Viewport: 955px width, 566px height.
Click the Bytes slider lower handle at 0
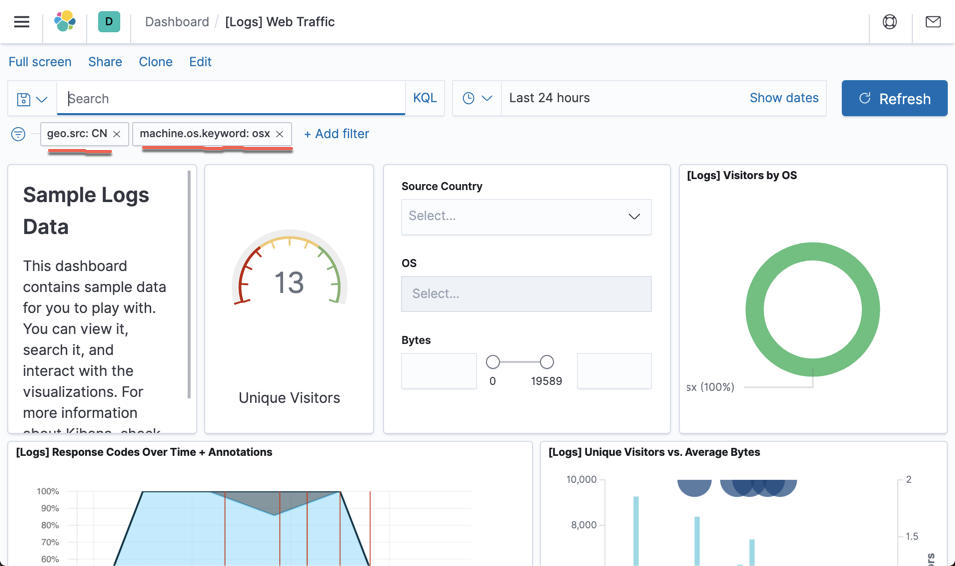(x=493, y=362)
